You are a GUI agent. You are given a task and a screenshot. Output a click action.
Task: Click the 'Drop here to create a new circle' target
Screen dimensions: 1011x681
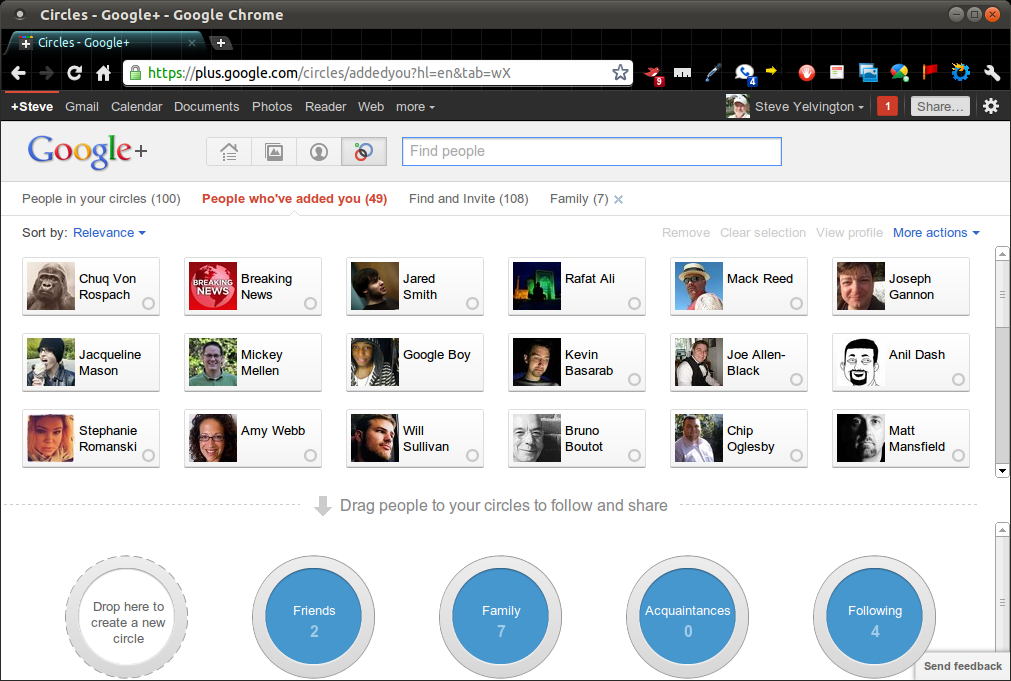click(128, 617)
